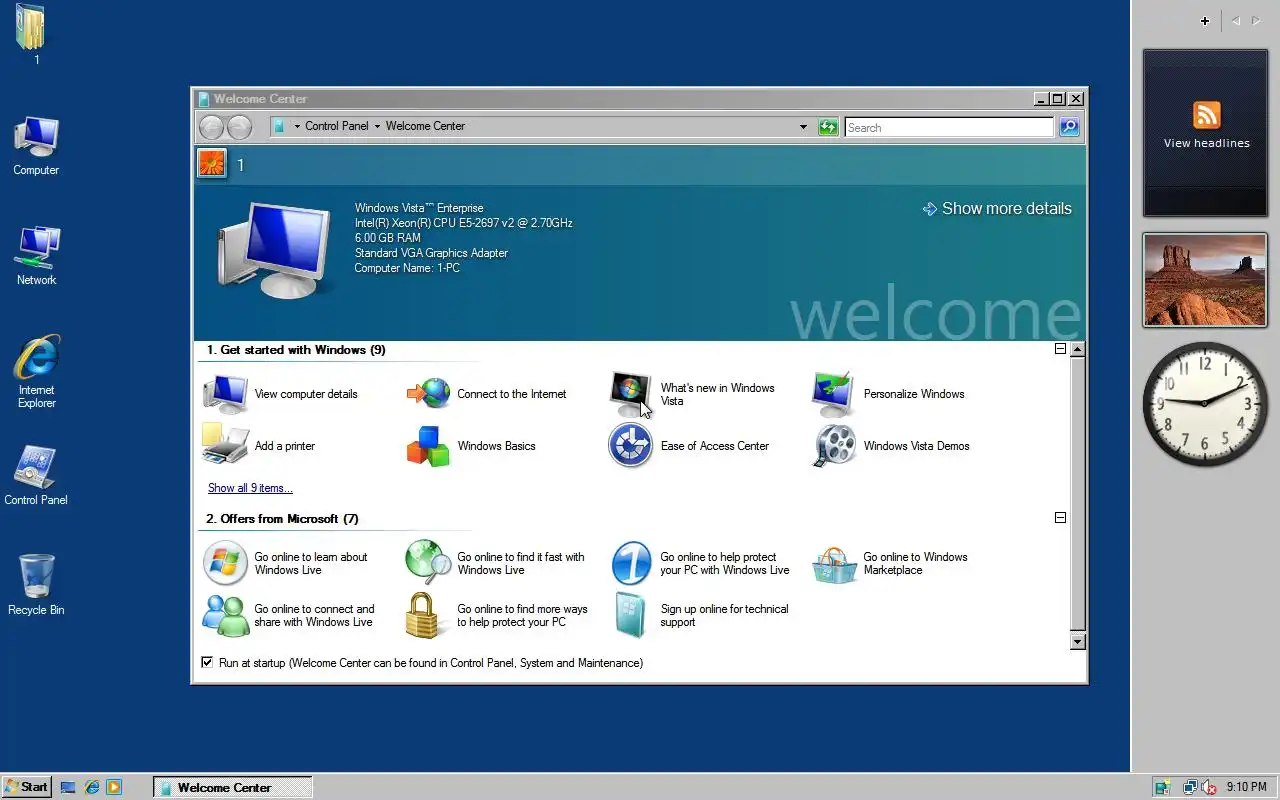
Task: Click sidebar next gadgets arrow
Action: point(1256,21)
